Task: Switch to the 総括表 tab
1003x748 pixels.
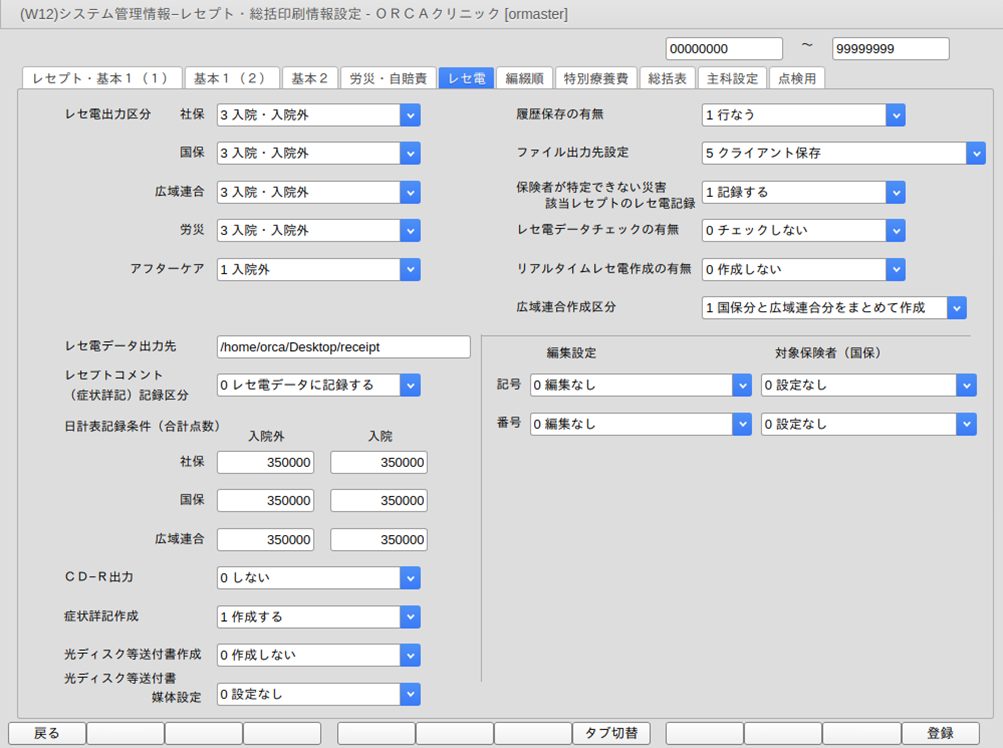Action: pyautogui.click(x=667, y=78)
